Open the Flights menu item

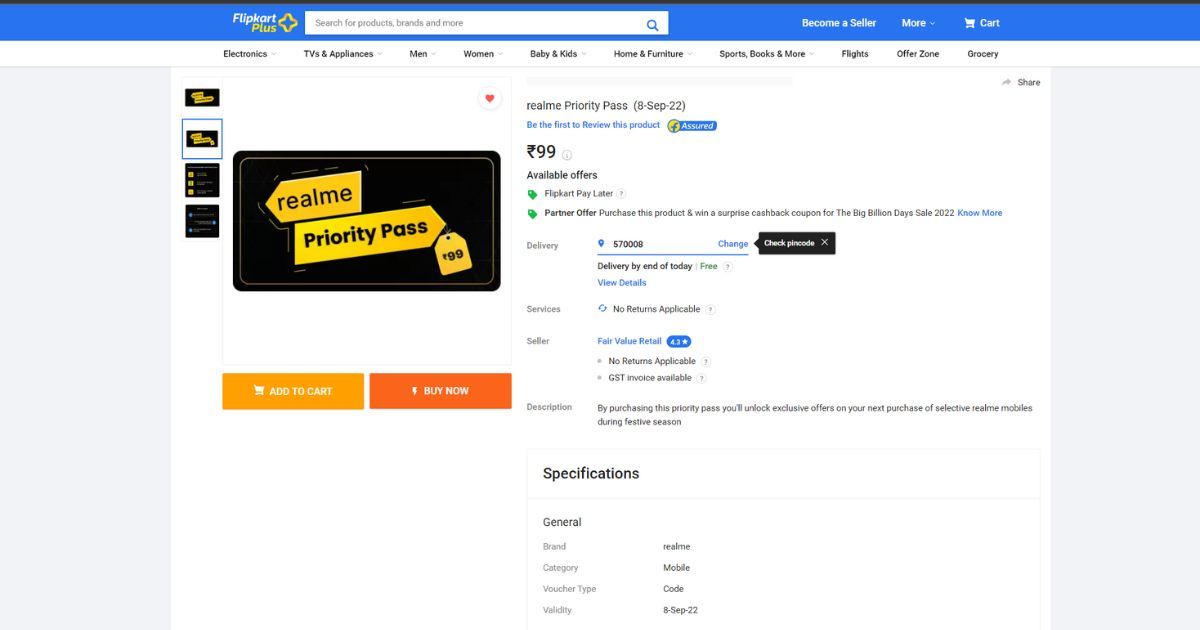(x=855, y=54)
